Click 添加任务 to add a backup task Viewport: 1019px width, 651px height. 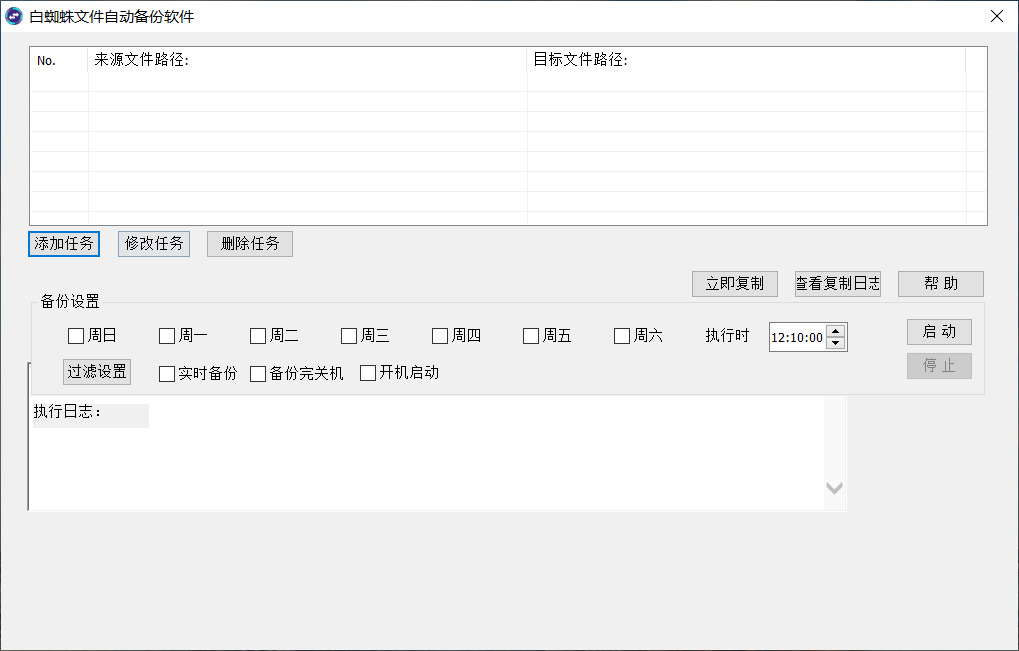pyautogui.click(x=63, y=243)
